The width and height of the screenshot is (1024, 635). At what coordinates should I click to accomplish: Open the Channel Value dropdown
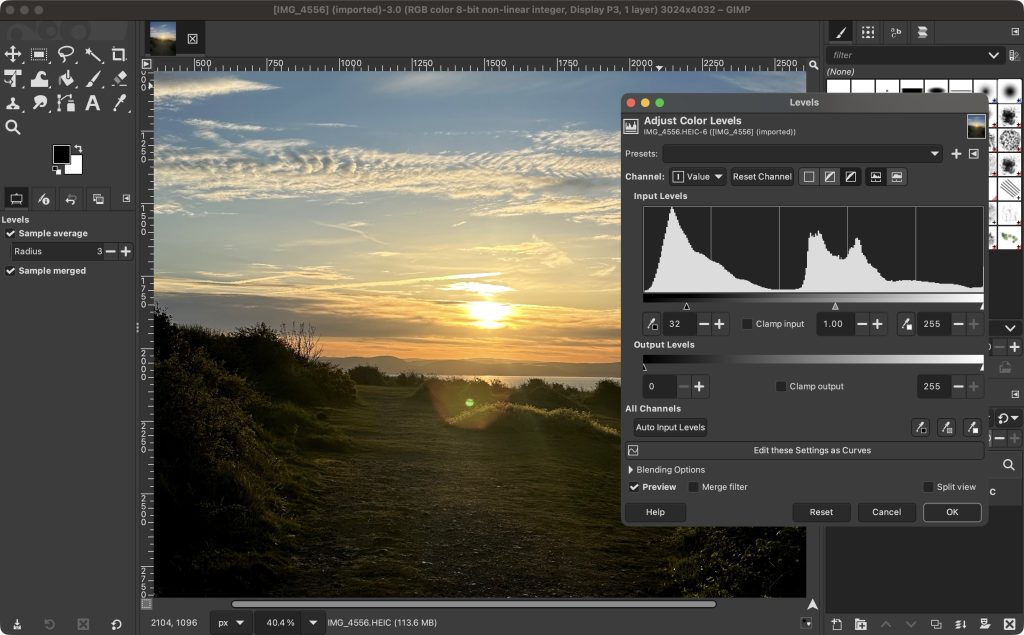697,177
